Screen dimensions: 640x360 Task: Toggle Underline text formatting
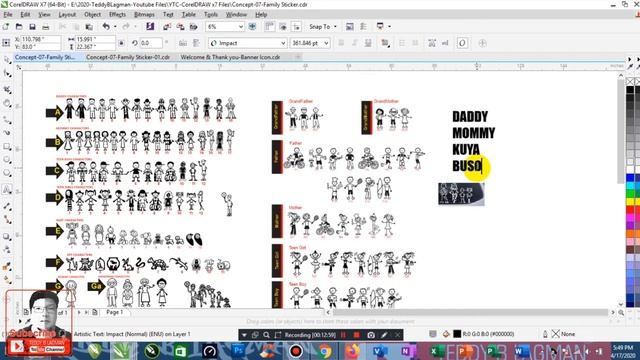click(368, 43)
